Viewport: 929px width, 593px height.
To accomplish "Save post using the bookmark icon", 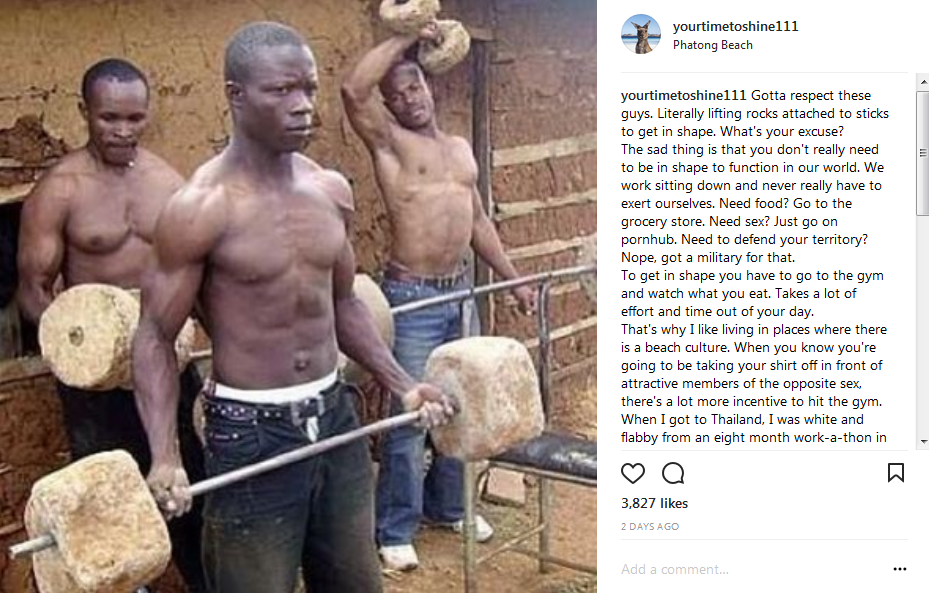I will point(895,473).
